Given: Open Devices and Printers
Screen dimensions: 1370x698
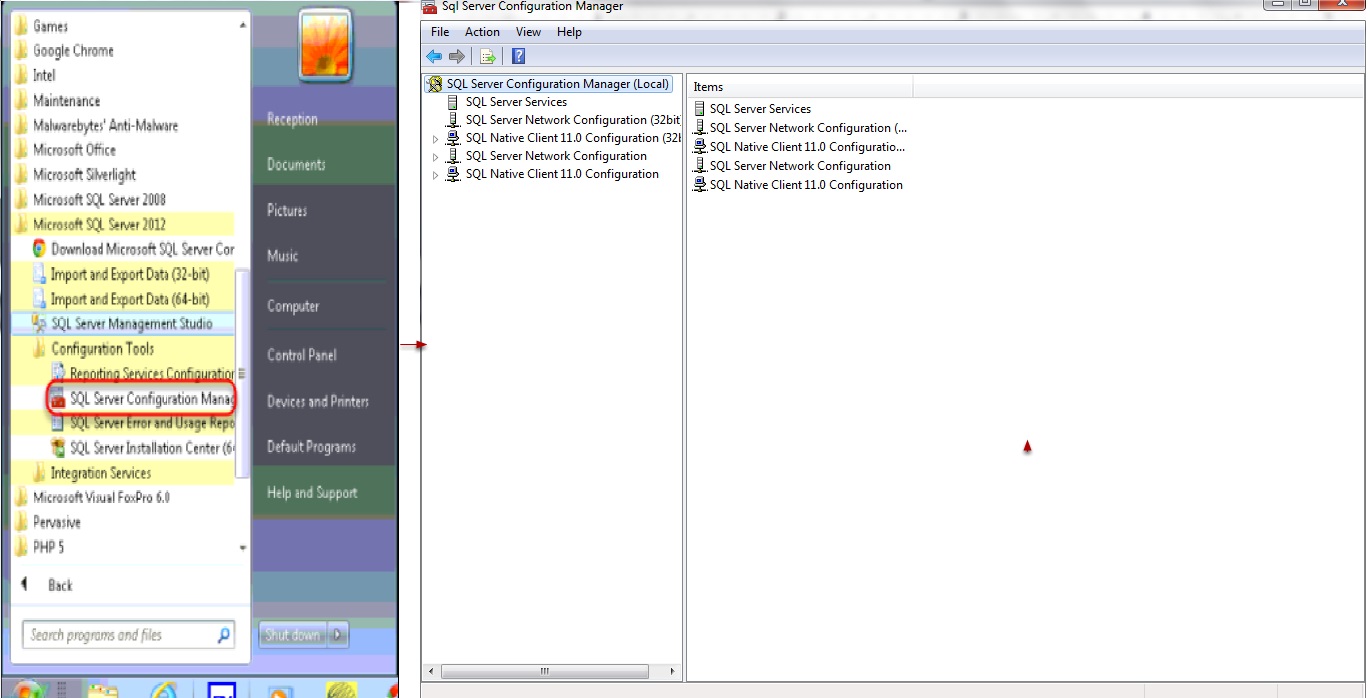Looking at the screenshot, I should coord(318,402).
